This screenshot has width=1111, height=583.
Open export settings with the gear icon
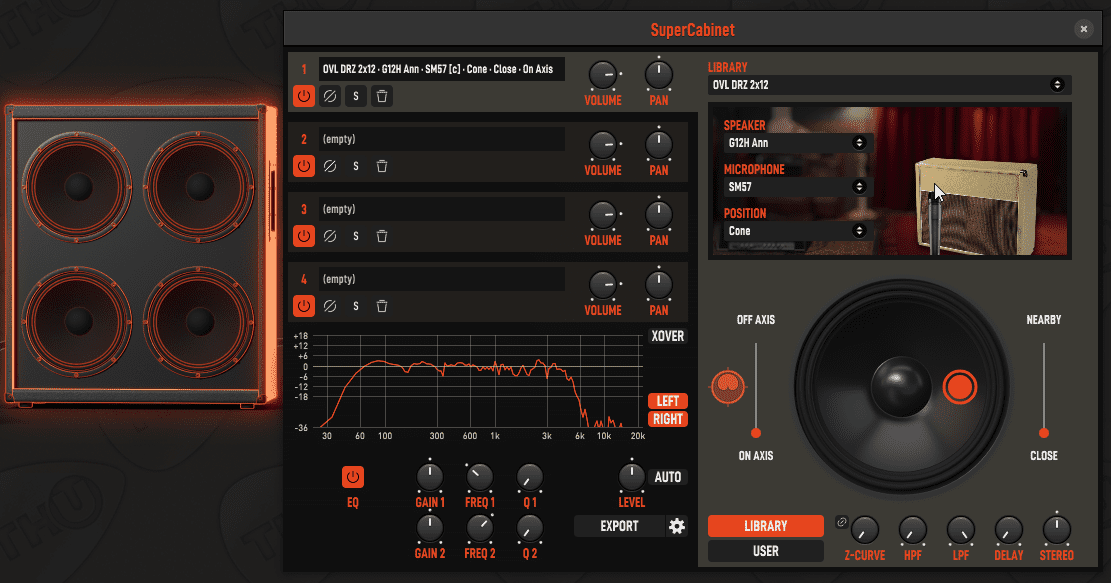pos(677,526)
